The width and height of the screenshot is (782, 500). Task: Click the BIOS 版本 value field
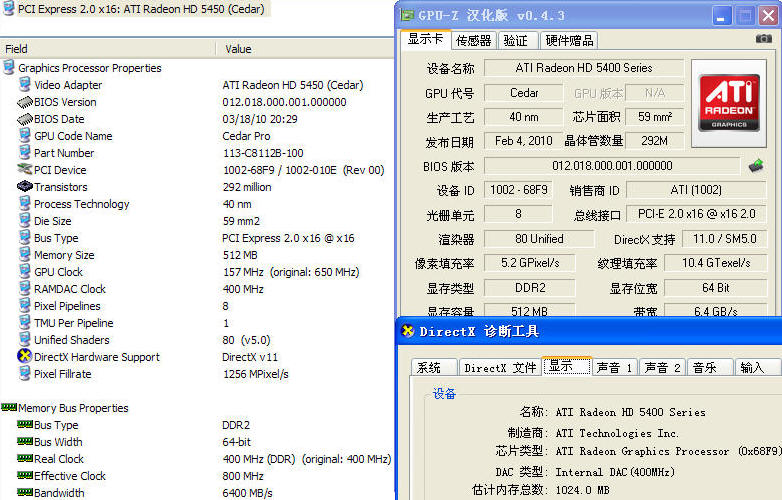pos(612,166)
